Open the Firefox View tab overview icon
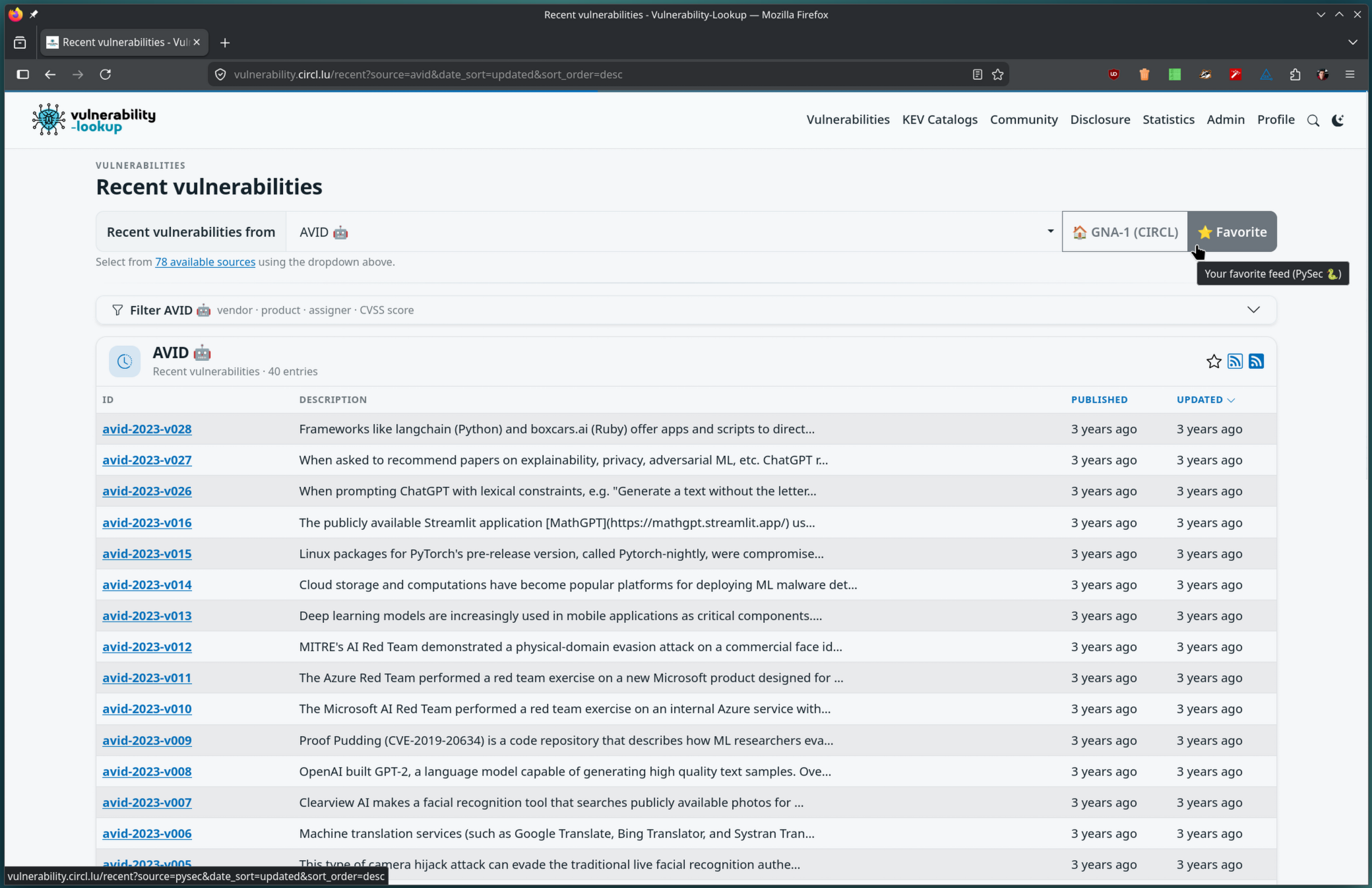The image size is (1372, 888). click(20, 42)
